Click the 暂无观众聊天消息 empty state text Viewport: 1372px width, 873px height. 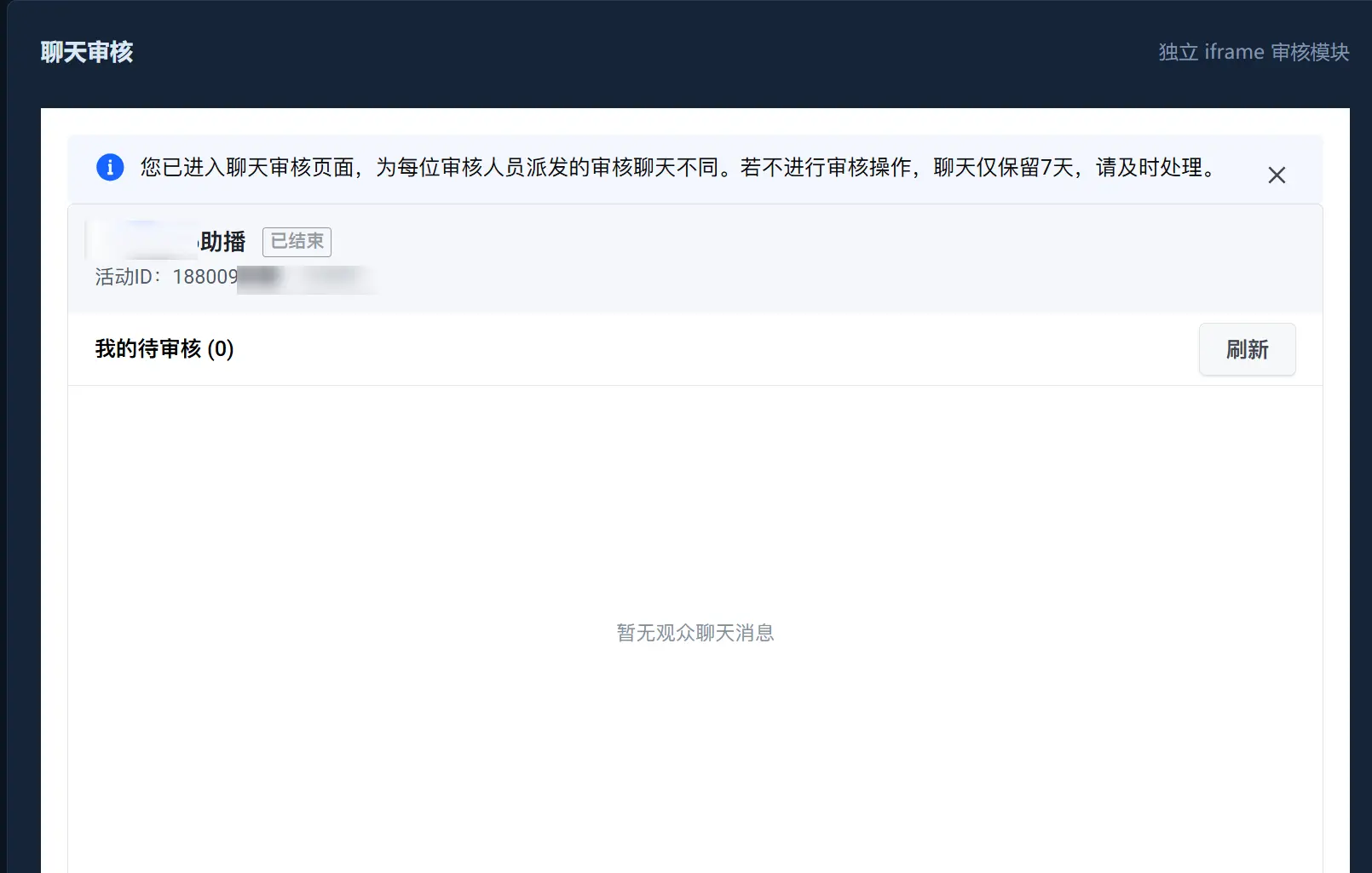(695, 633)
